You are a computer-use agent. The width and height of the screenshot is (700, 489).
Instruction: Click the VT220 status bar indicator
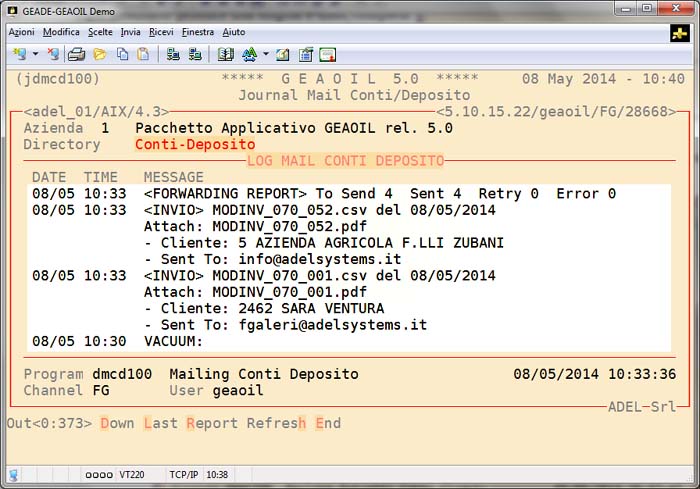click(x=132, y=475)
